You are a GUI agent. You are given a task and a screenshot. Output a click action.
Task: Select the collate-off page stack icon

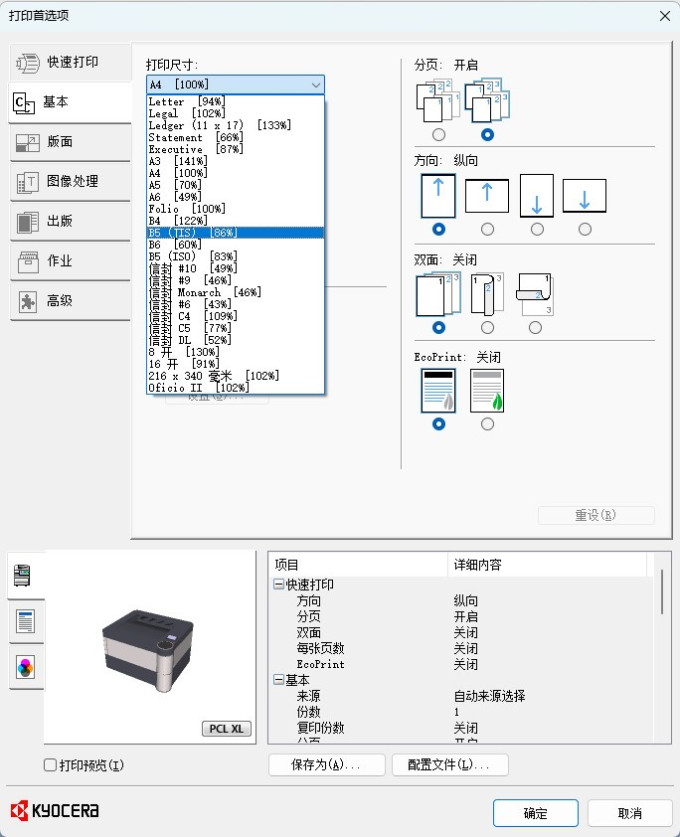point(438,101)
